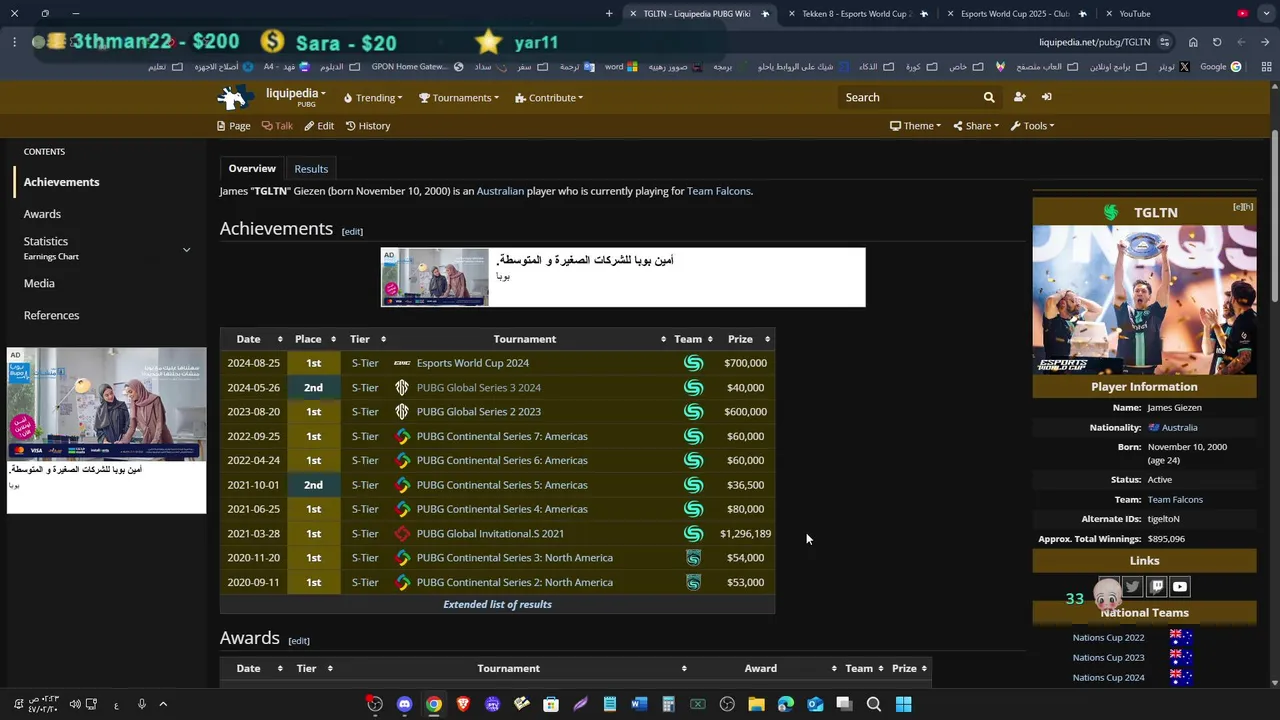Screen dimensions: 1280x720
Task: Open Extended list of results
Action: [497, 604]
